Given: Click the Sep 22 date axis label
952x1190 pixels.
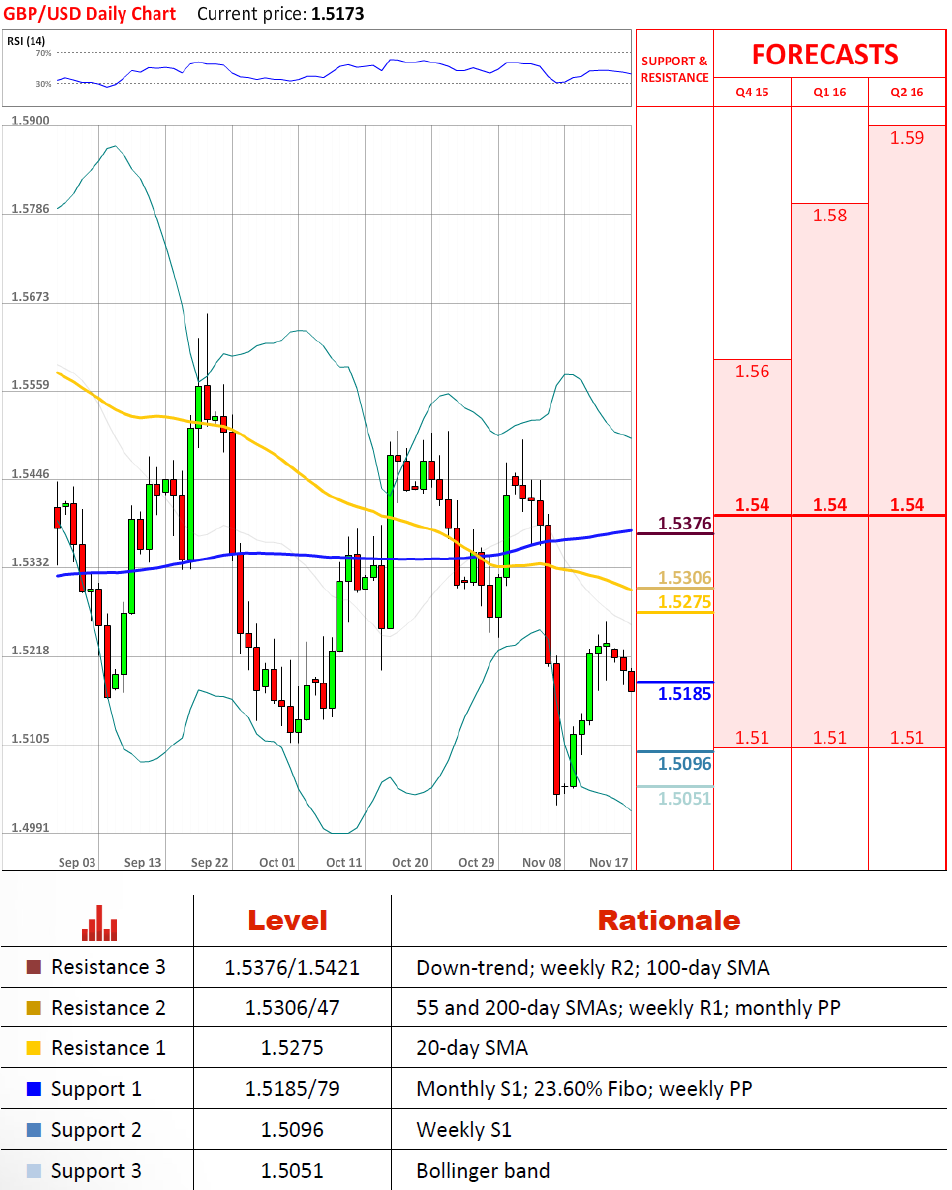Looking at the screenshot, I should point(210,862).
